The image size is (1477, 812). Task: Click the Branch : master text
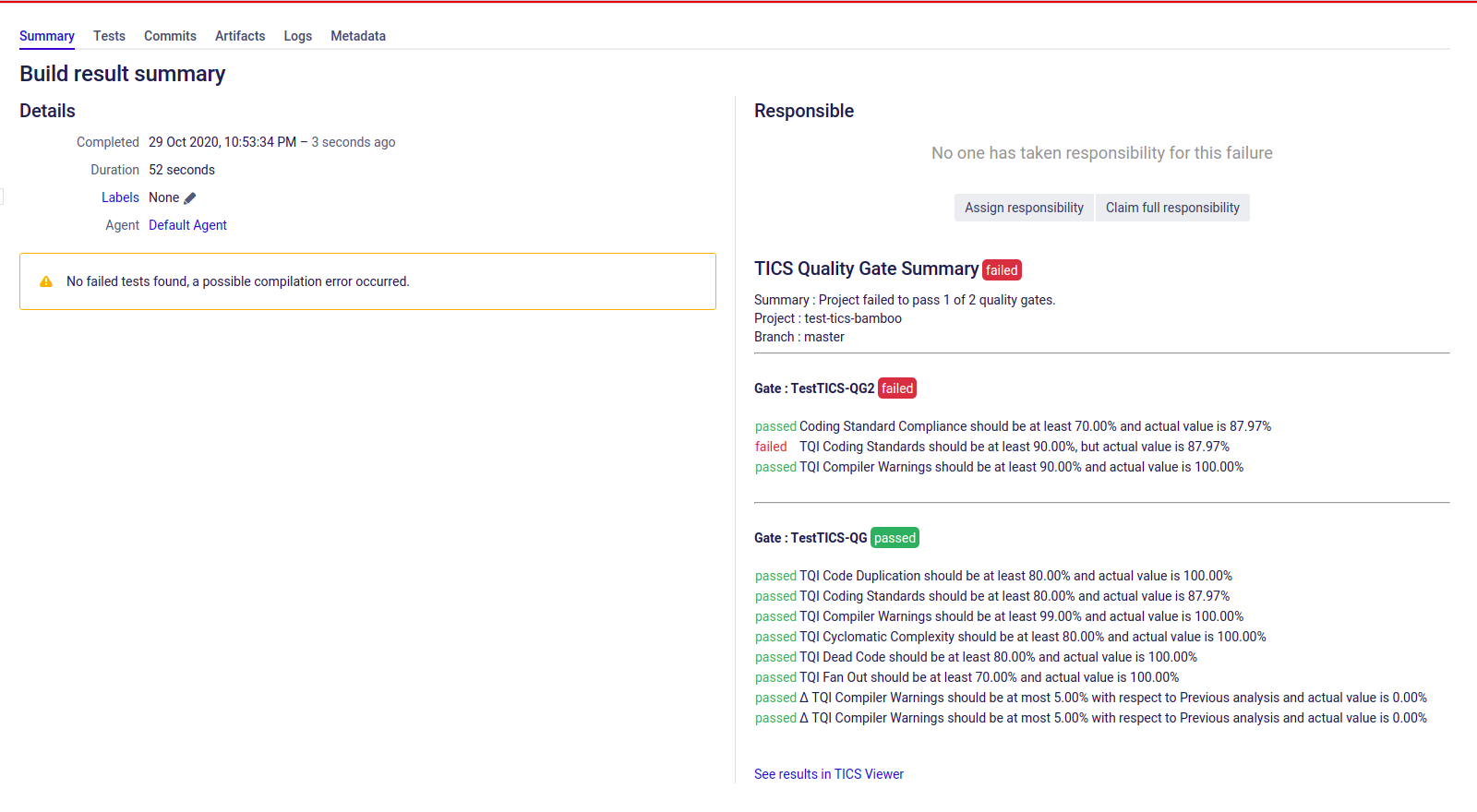coord(799,337)
